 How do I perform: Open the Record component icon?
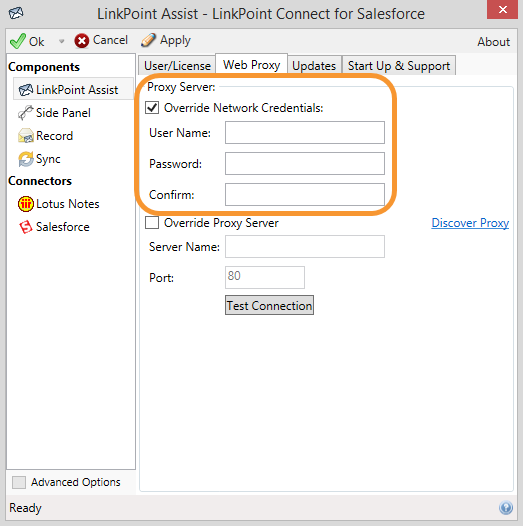25,136
